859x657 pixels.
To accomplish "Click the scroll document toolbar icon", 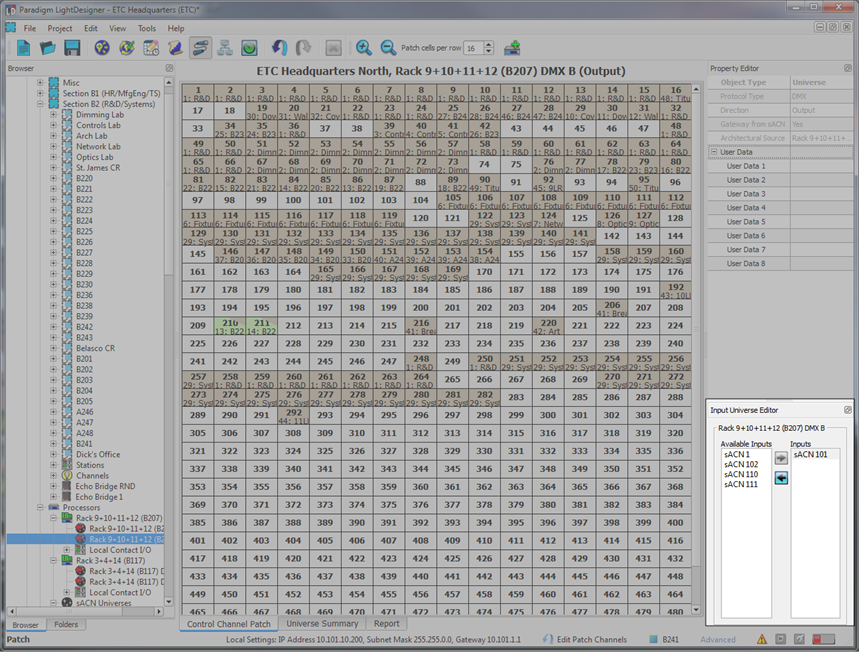I will click(x=175, y=48).
